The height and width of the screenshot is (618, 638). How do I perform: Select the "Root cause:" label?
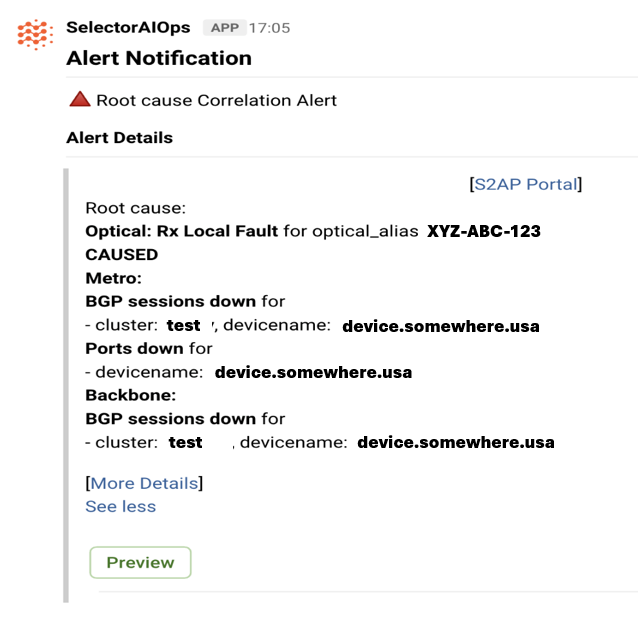click(135, 208)
